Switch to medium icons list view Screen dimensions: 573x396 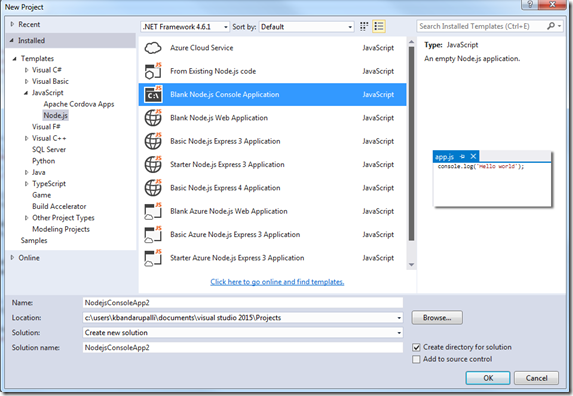coord(379,26)
